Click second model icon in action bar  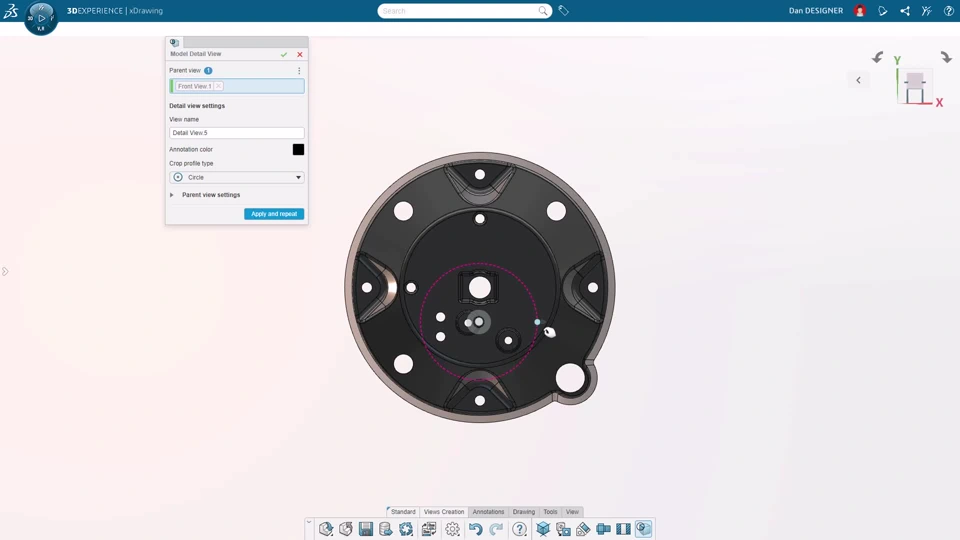(346, 529)
